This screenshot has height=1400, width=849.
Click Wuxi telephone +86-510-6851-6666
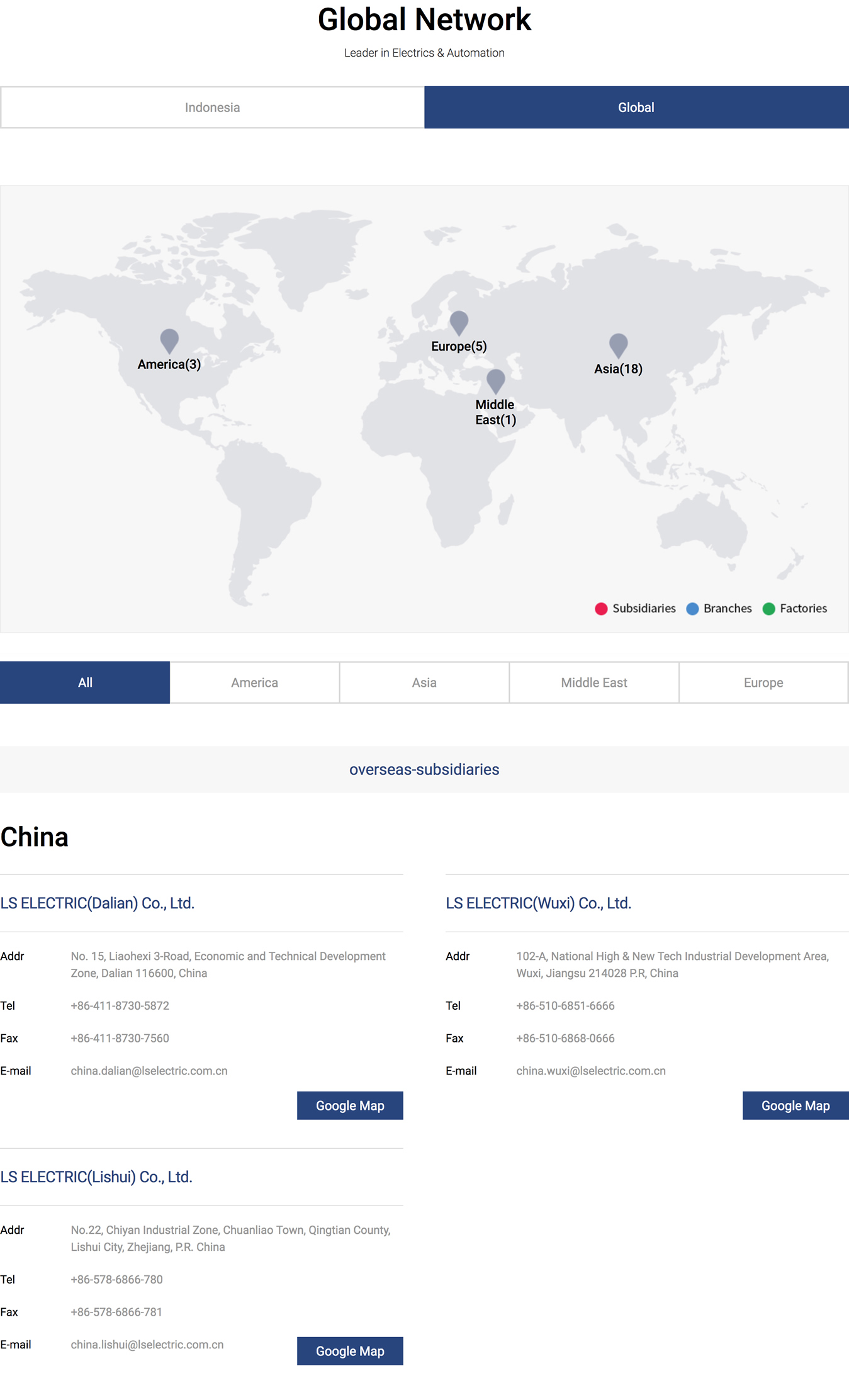pyautogui.click(x=565, y=1006)
